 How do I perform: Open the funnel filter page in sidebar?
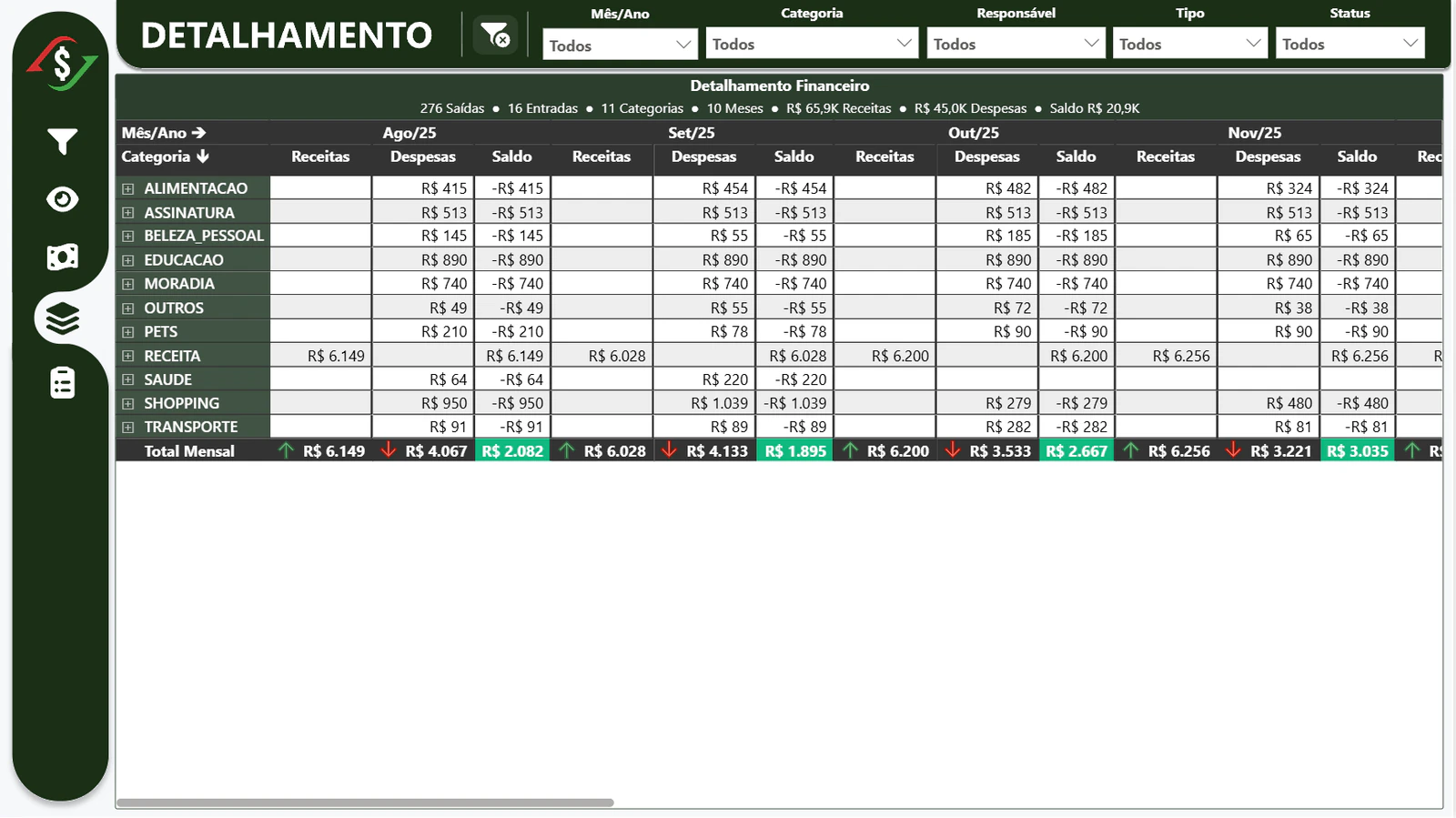coord(62,141)
